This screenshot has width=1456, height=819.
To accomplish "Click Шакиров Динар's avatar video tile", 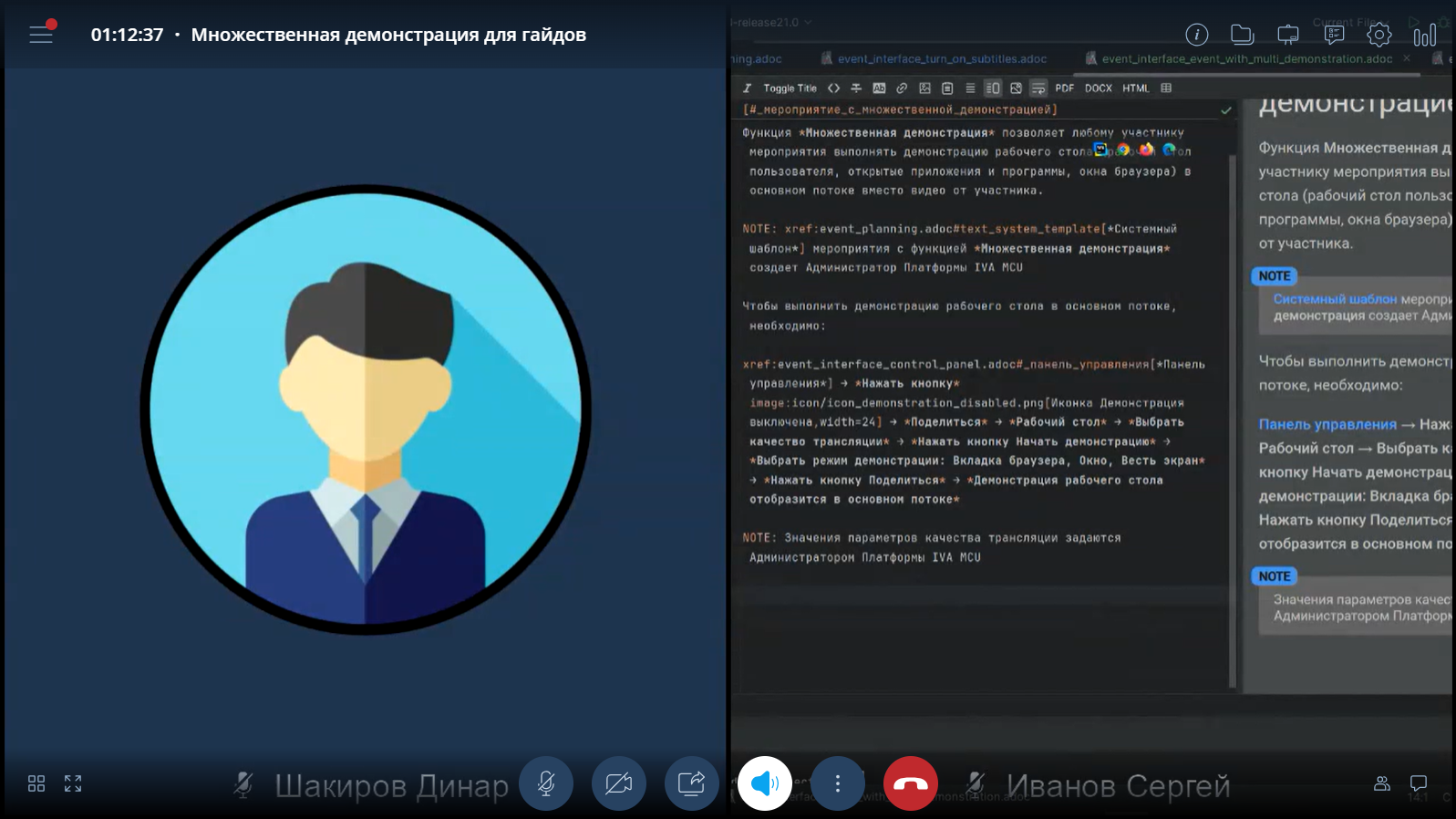I will pyautogui.click(x=365, y=409).
